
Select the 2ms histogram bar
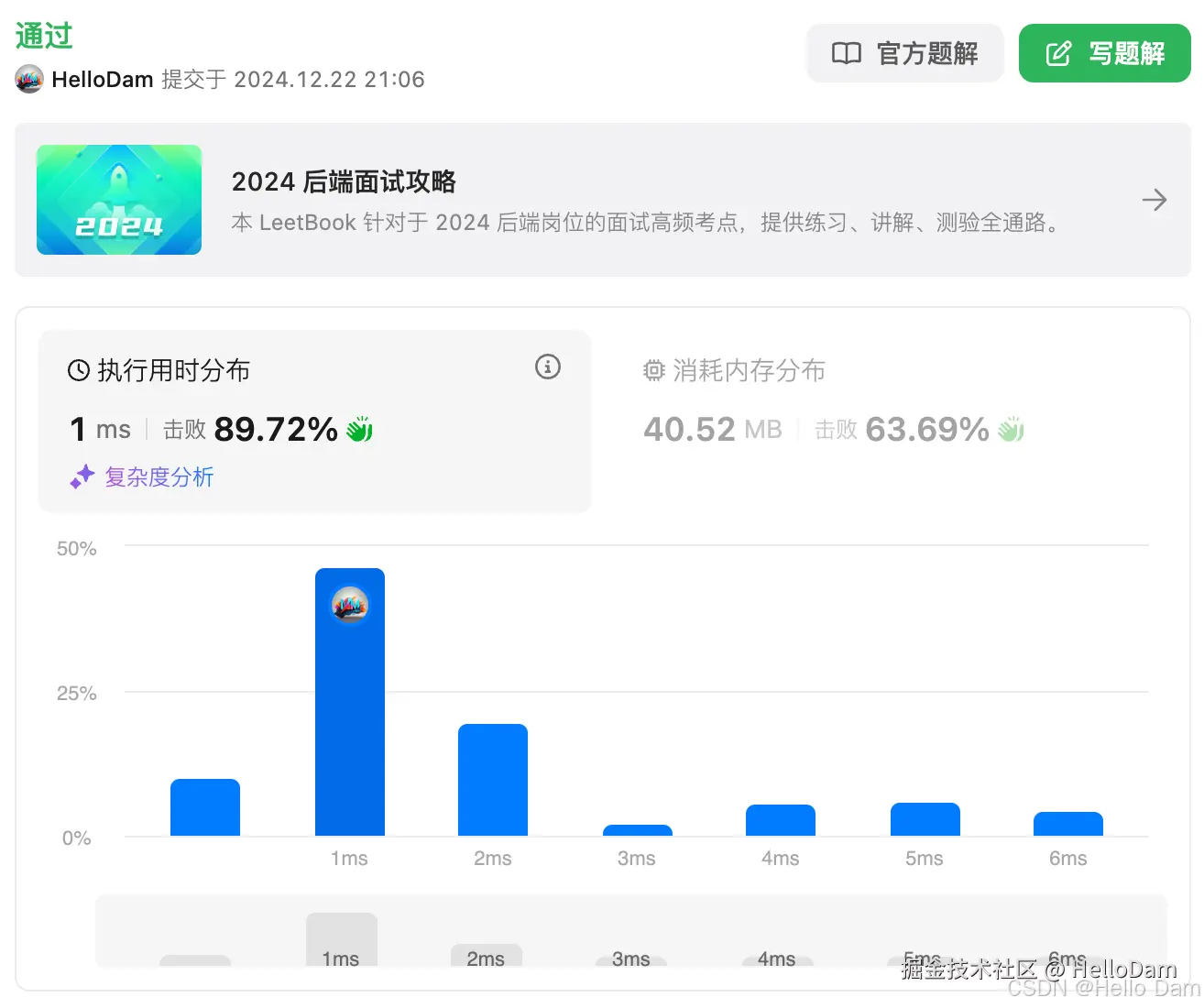492,779
